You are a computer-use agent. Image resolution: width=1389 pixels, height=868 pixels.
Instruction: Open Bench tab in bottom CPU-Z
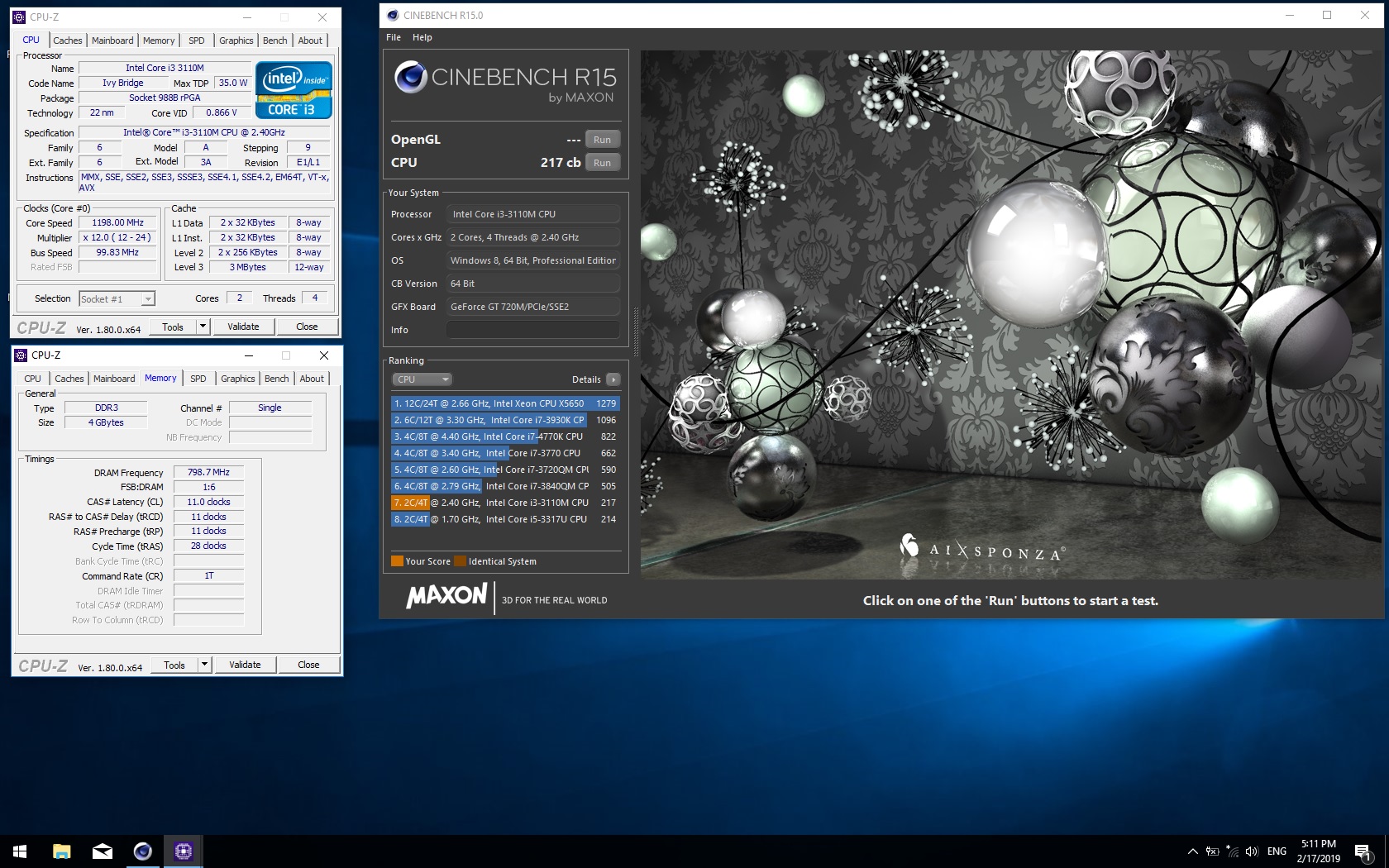(x=277, y=379)
